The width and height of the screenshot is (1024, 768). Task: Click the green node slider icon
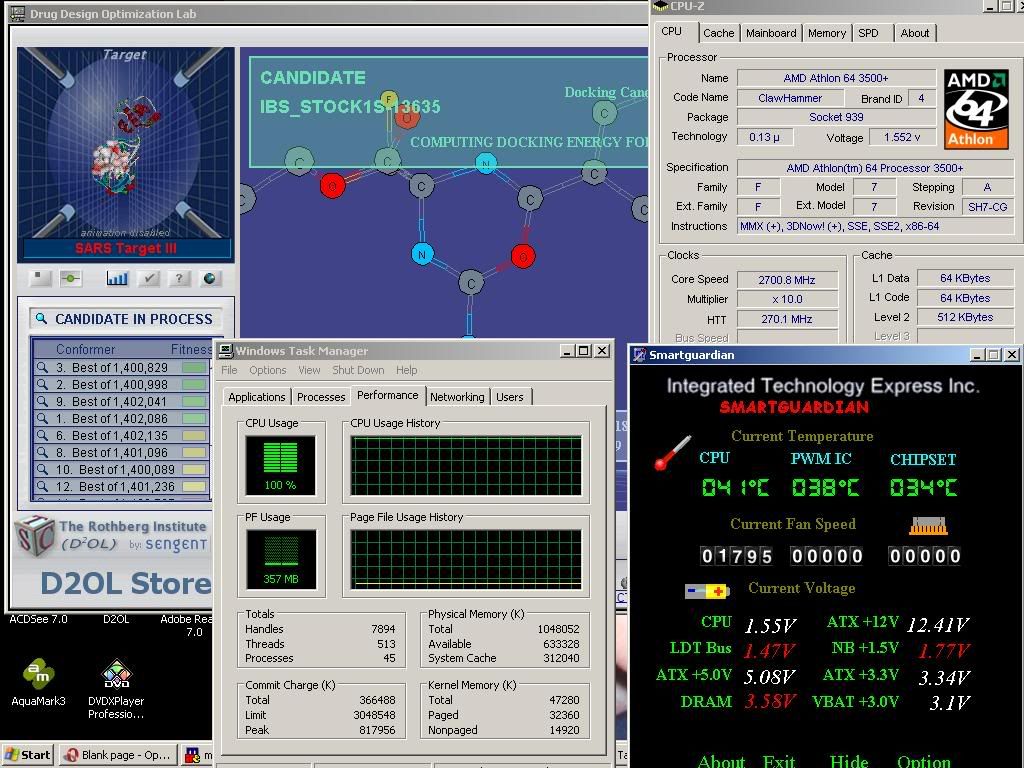point(70,279)
